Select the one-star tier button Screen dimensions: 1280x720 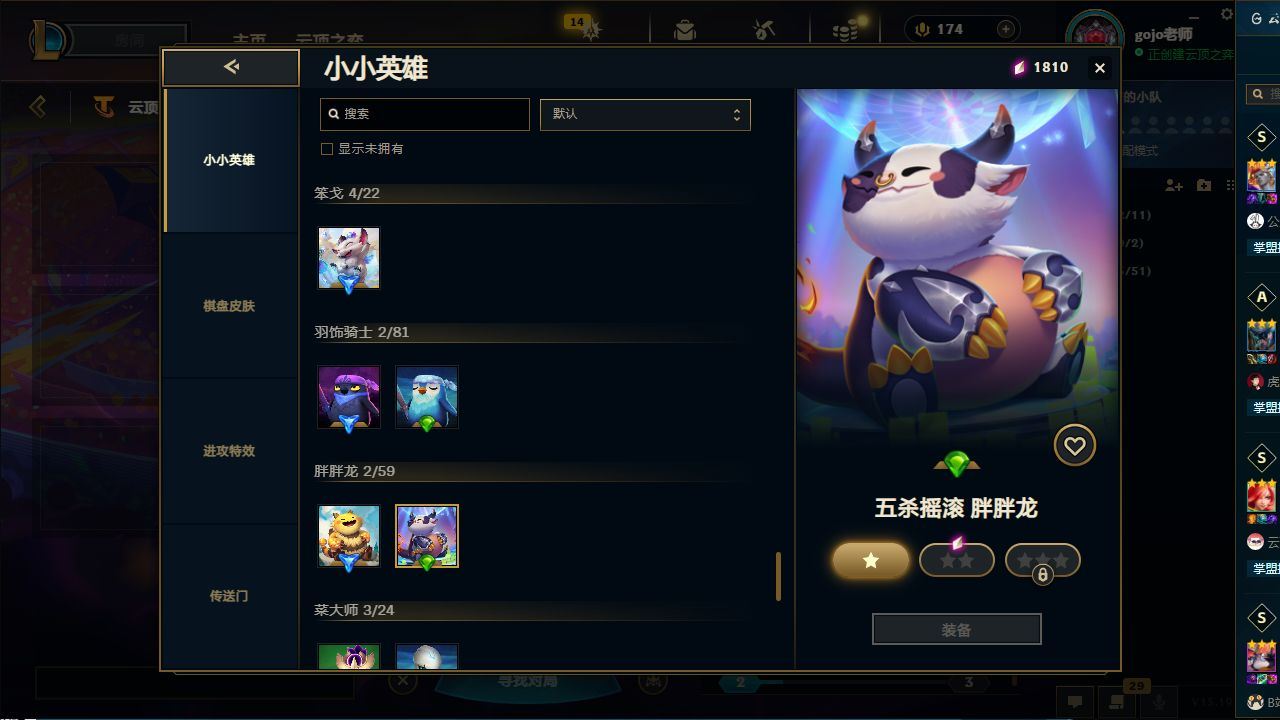[x=871, y=560]
